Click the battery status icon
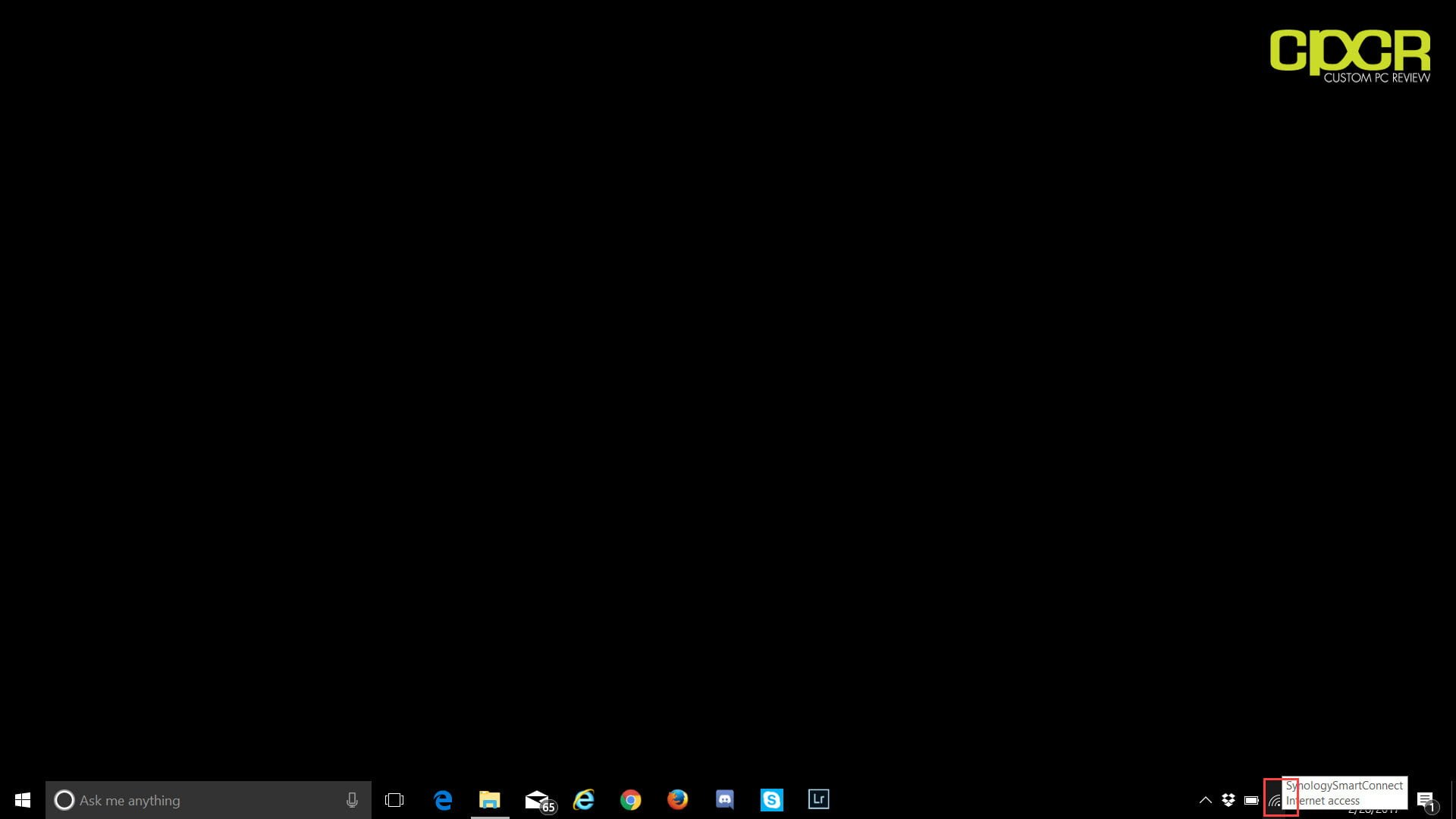Image resolution: width=1456 pixels, height=819 pixels. tap(1252, 800)
